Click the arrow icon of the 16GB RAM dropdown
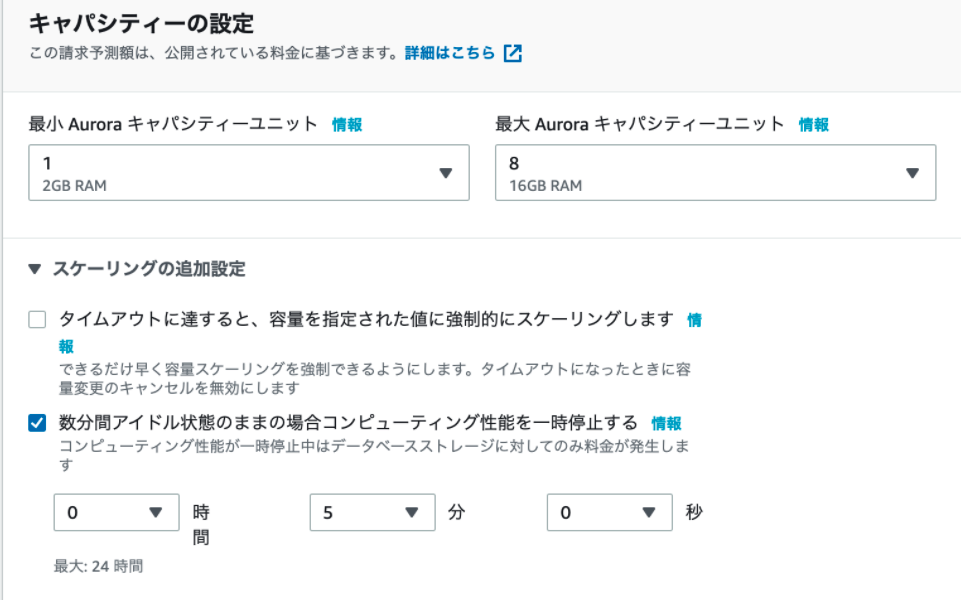961x600 pixels. [x=912, y=173]
